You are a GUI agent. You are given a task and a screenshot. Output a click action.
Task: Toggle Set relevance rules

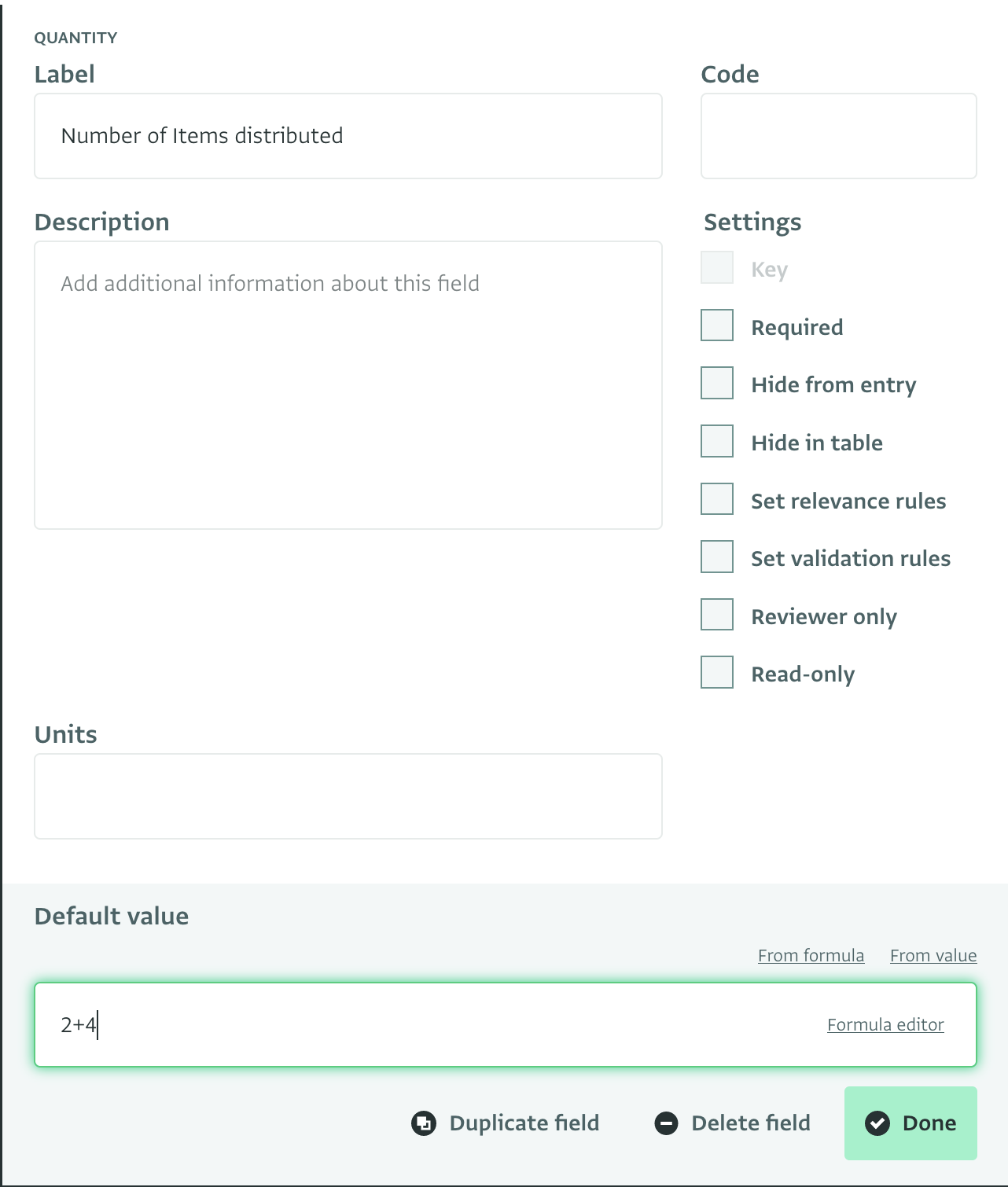point(716,499)
